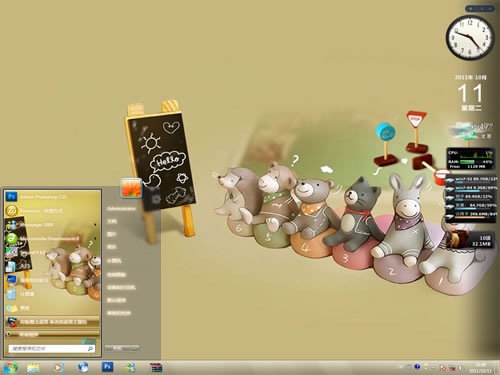Click the CPU and RAM meter gadget
Image resolution: width=500 pixels, height=375 pixels.
pyautogui.click(x=470, y=159)
